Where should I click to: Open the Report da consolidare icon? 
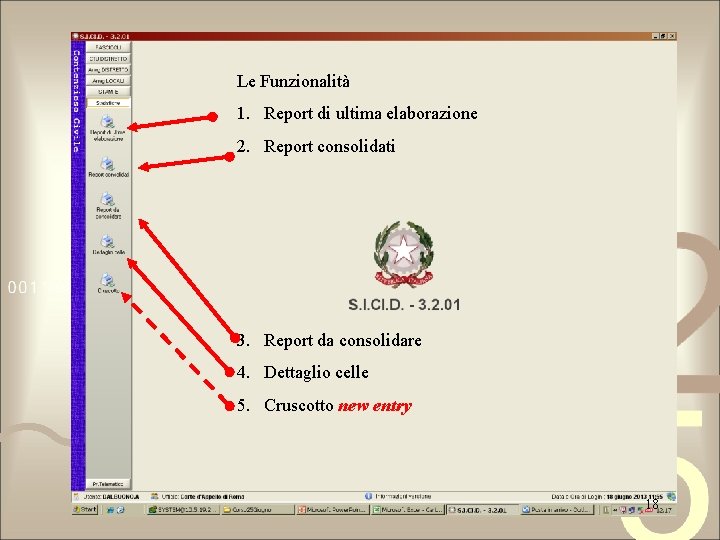(x=107, y=199)
